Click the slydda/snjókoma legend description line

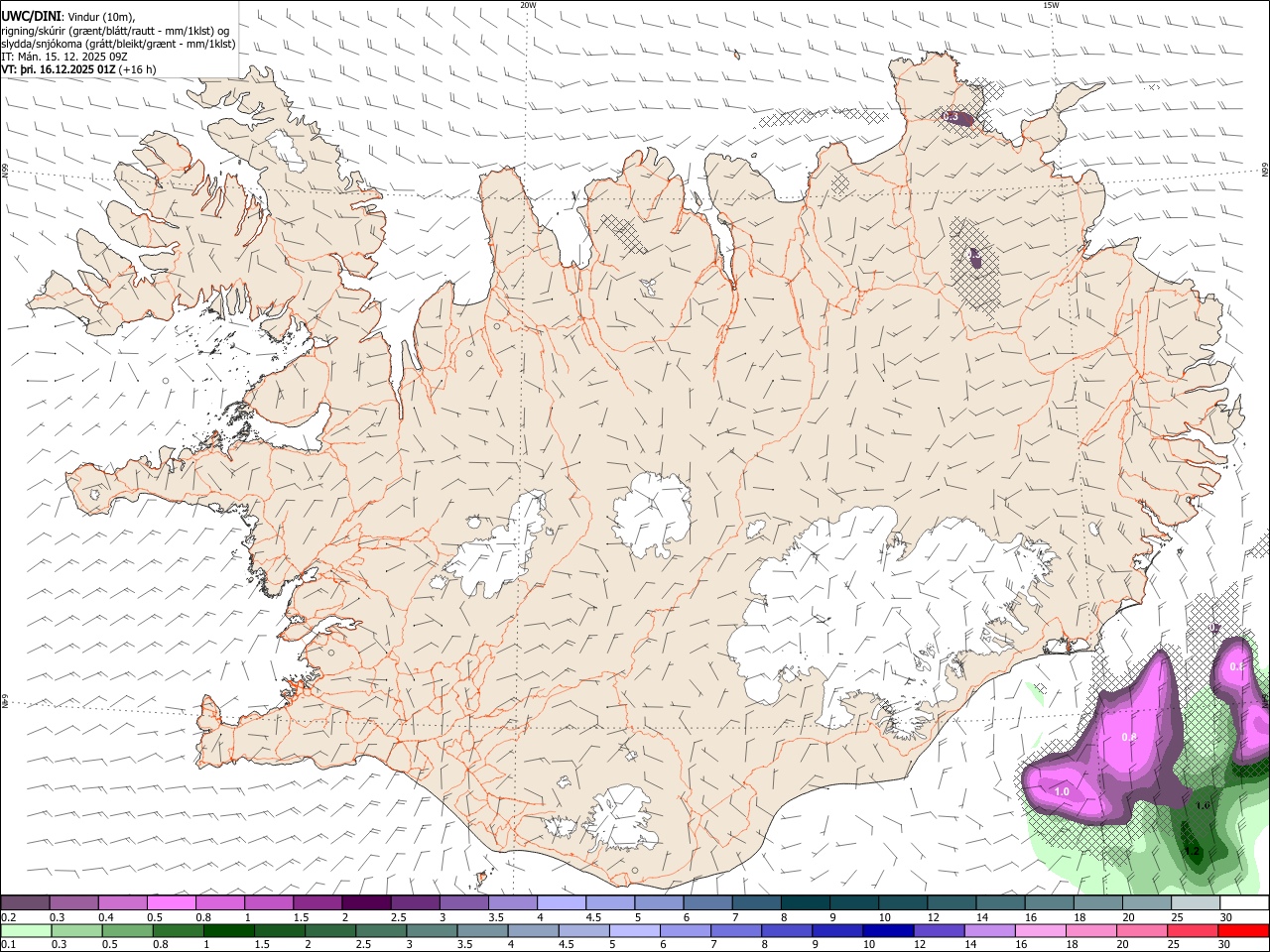(119, 44)
